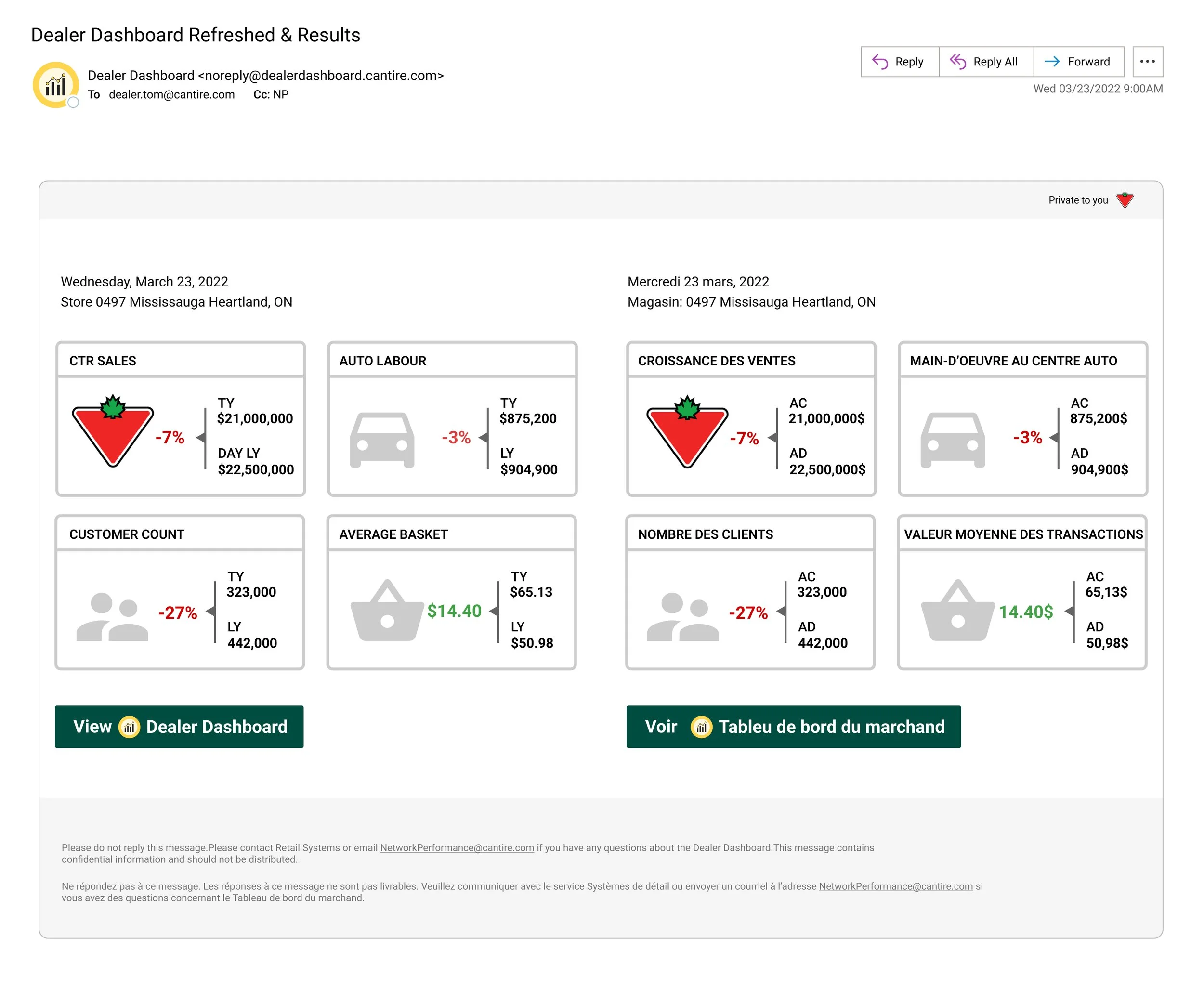1204x989 pixels.
Task: Click the car icon in MAIN-D'OEUVRE AU CENTRE AUTO
Action: click(952, 440)
